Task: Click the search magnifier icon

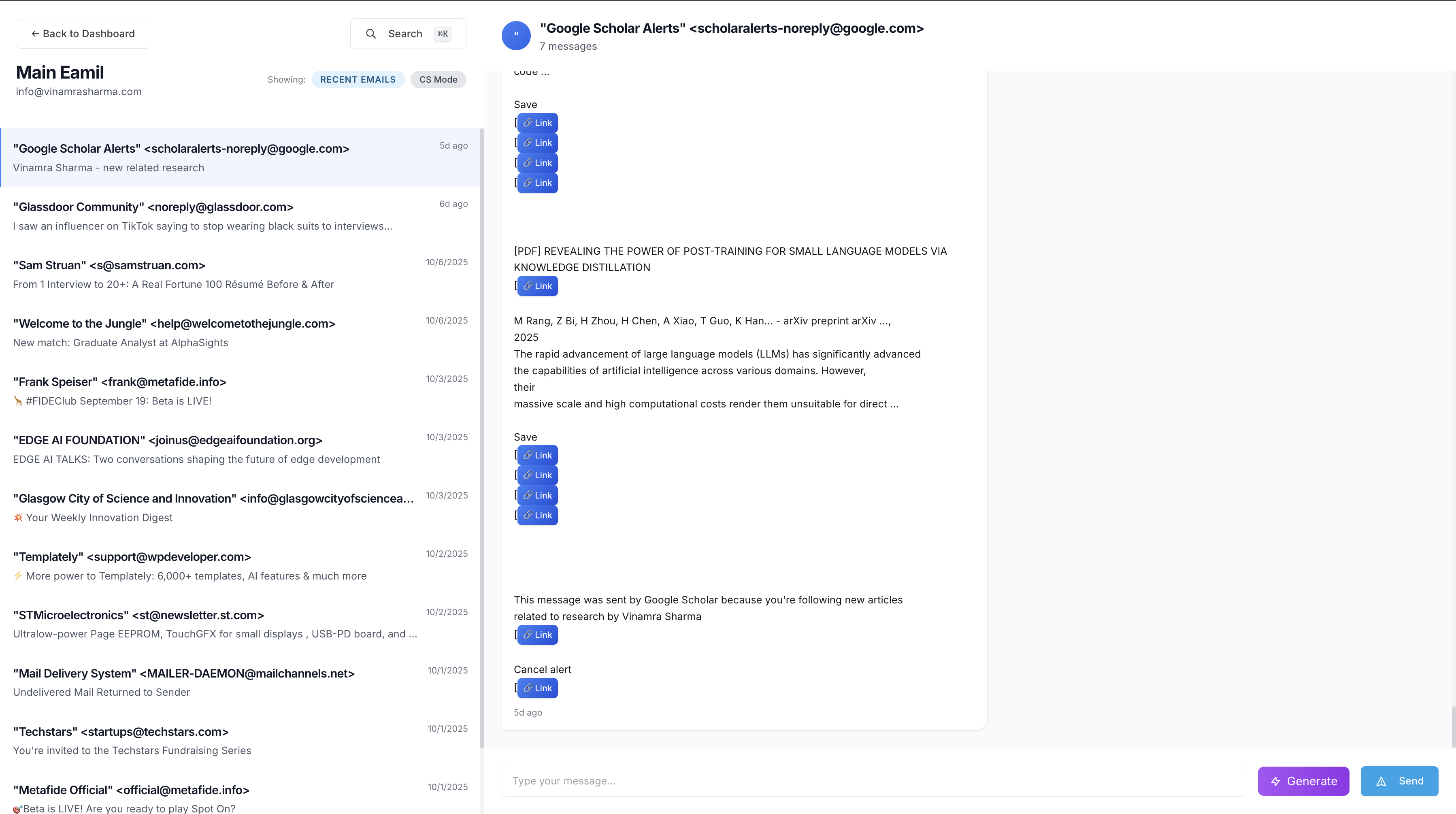Action: tap(371, 34)
